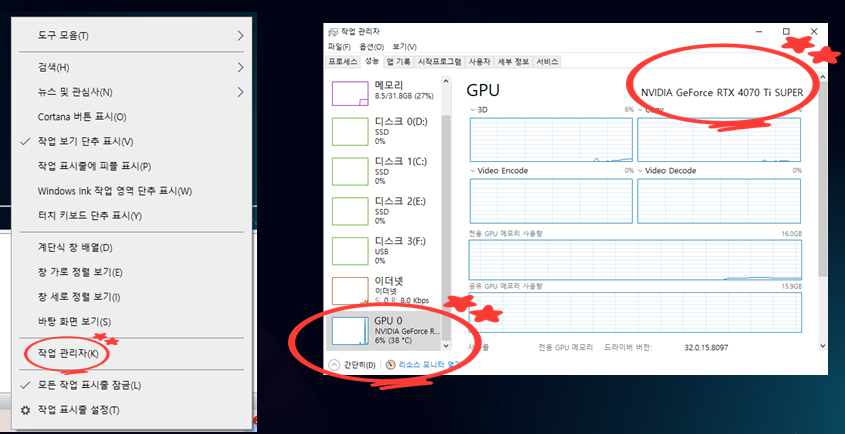Choose 계단식 창 배열(D) from the menu

click(131, 248)
